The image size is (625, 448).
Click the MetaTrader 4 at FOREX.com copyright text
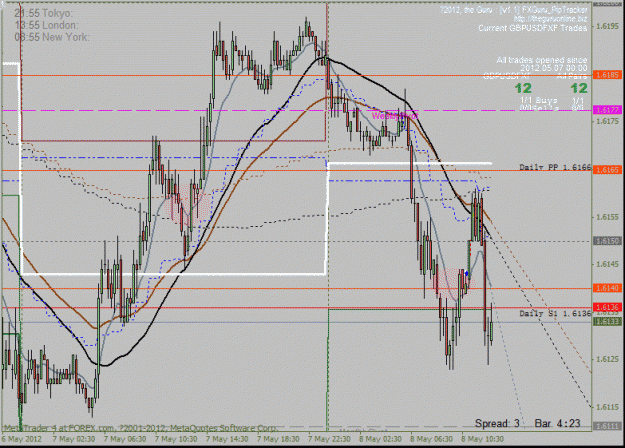140,428
